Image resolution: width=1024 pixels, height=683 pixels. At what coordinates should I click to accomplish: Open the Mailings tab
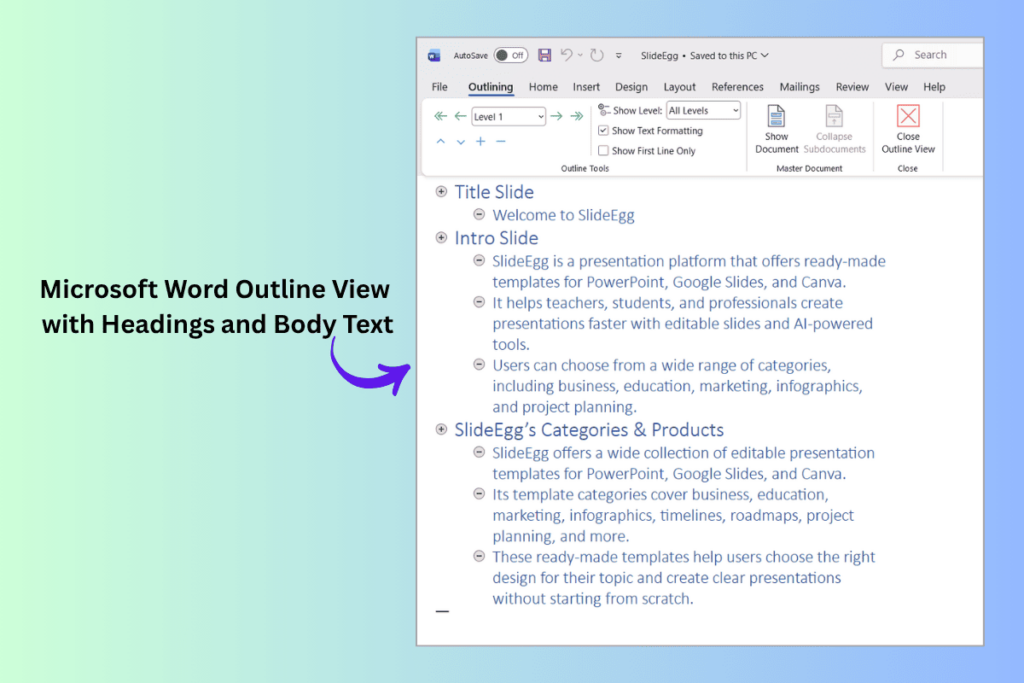(799, 87)
